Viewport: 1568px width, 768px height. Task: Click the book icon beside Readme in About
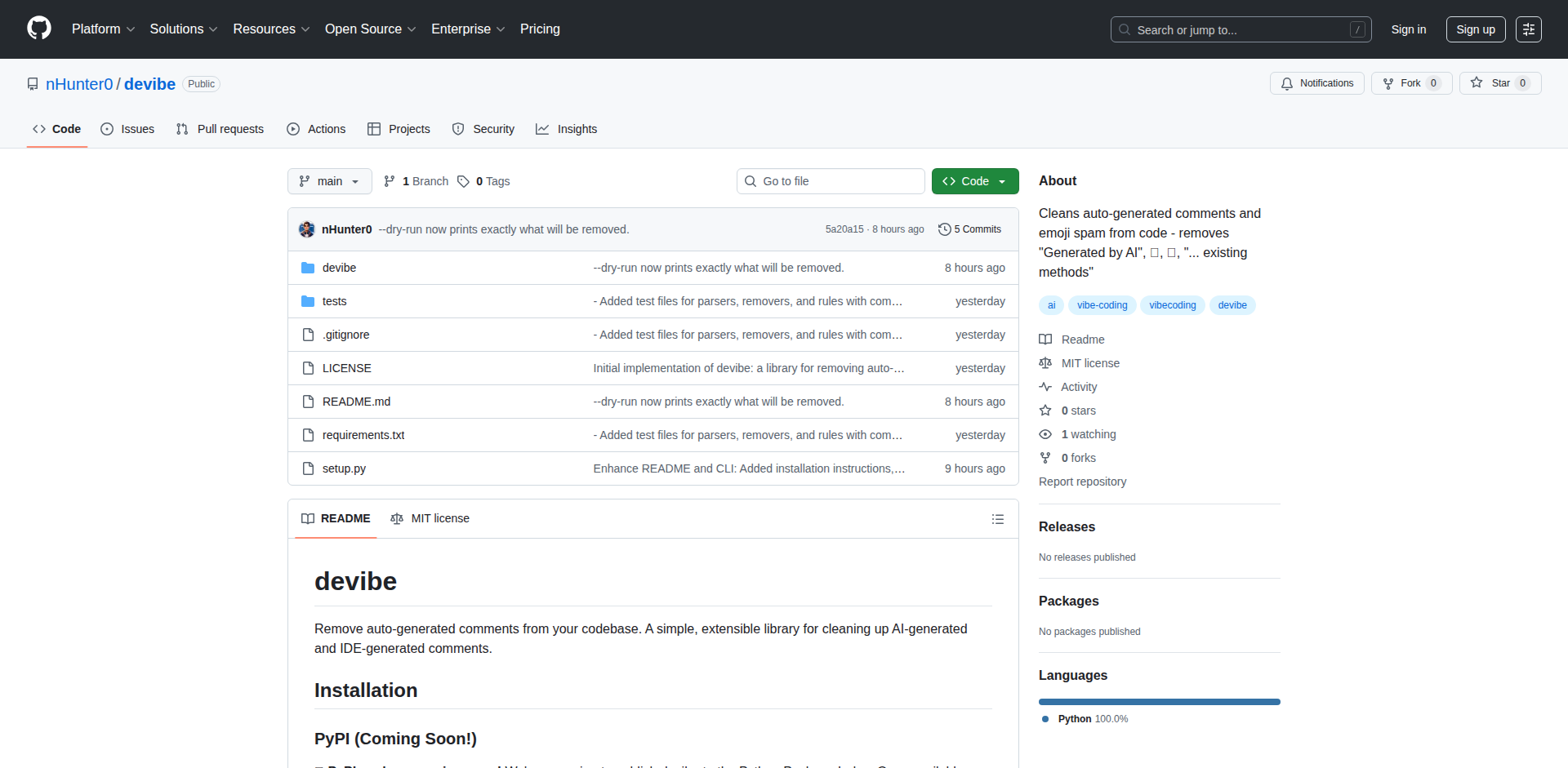(1045, 340)
